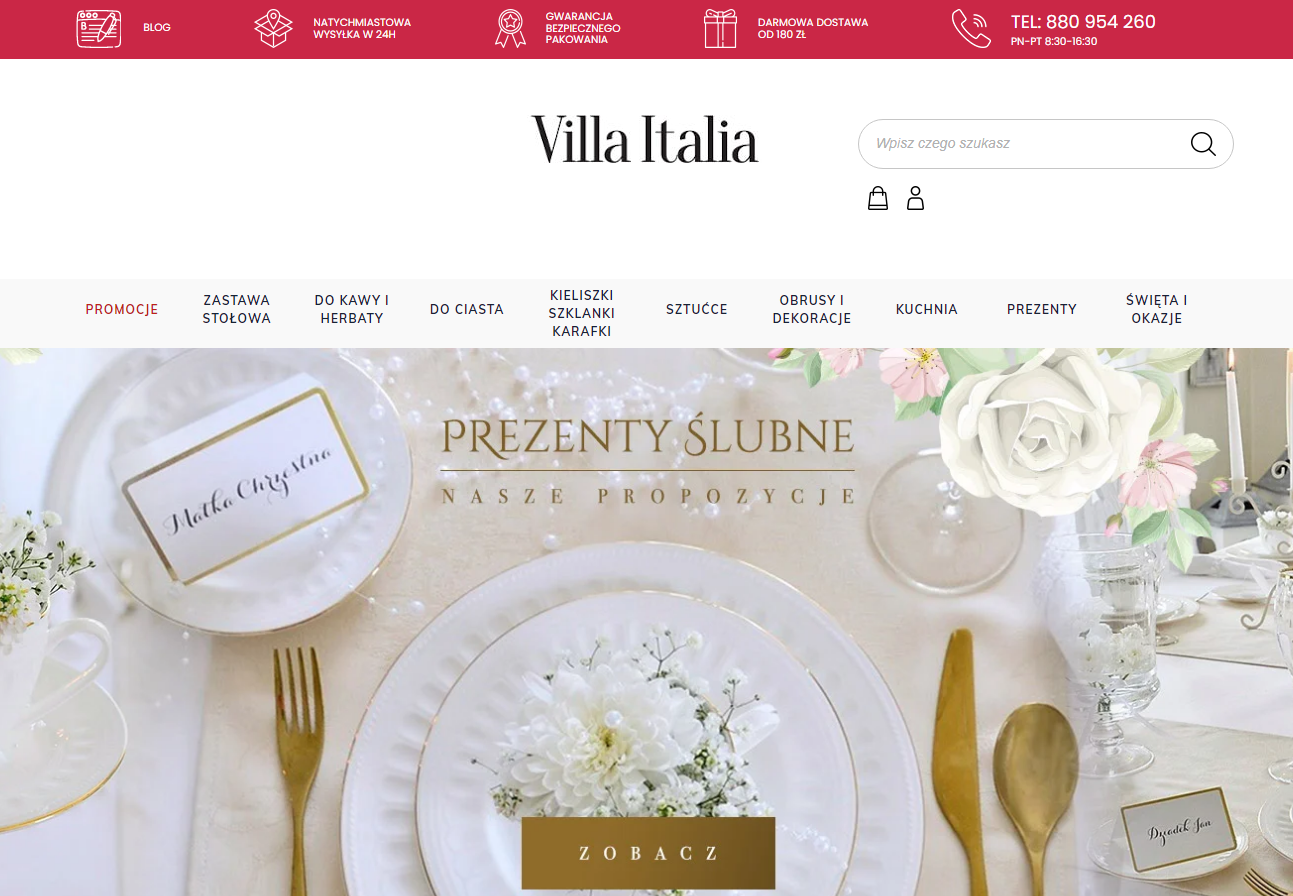Click the Blog link in top bar

coord(157,28)
